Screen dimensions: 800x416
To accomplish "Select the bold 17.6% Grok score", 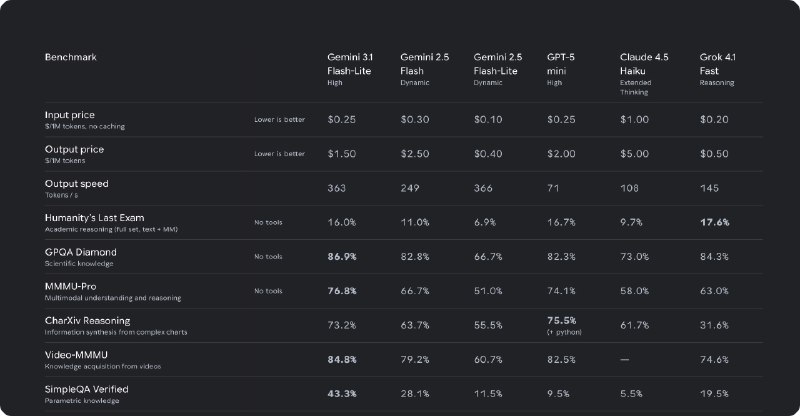I will [x=715, y=223].
